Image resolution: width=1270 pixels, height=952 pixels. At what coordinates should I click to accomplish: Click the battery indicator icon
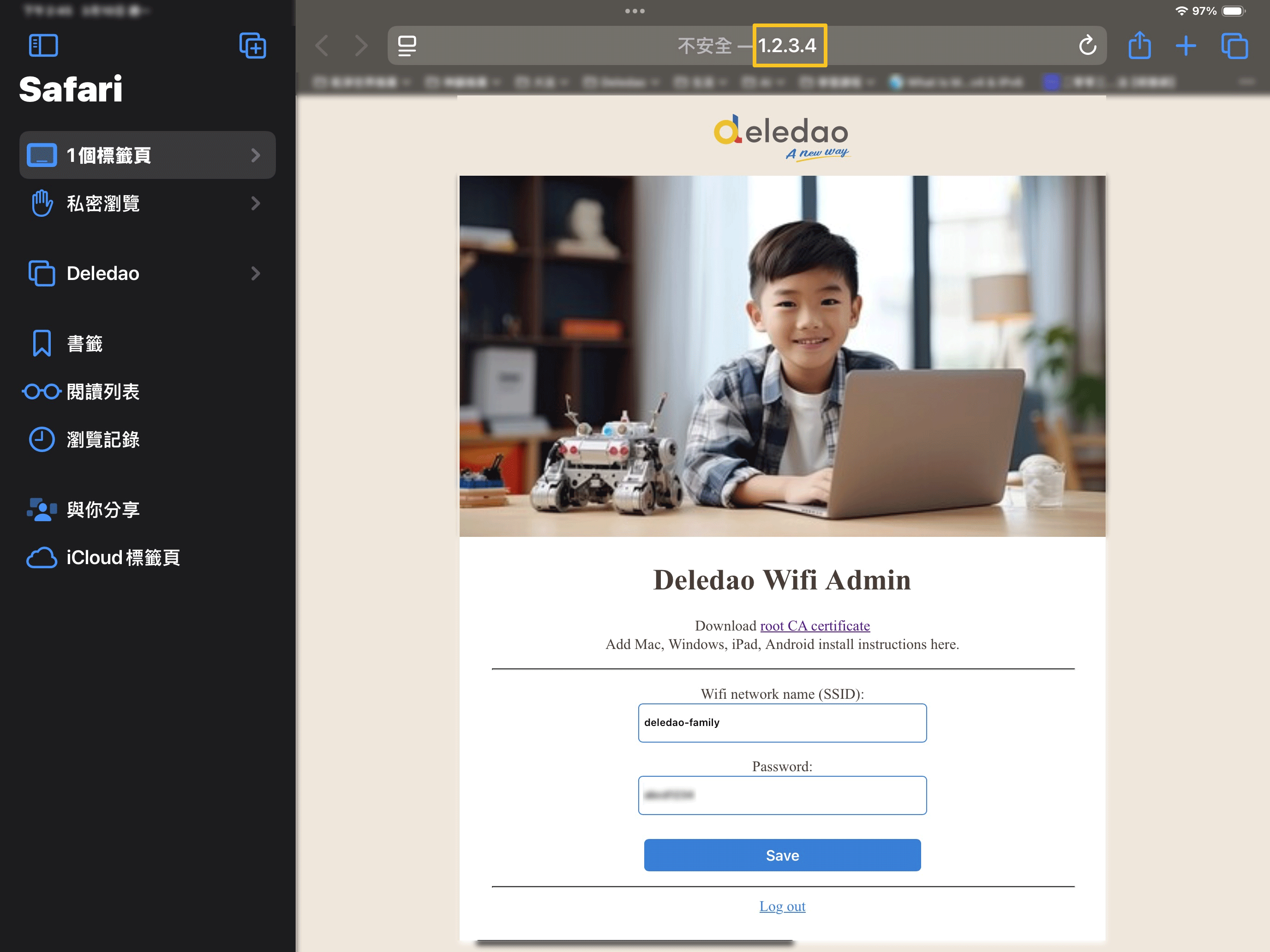coord(1234,11)
